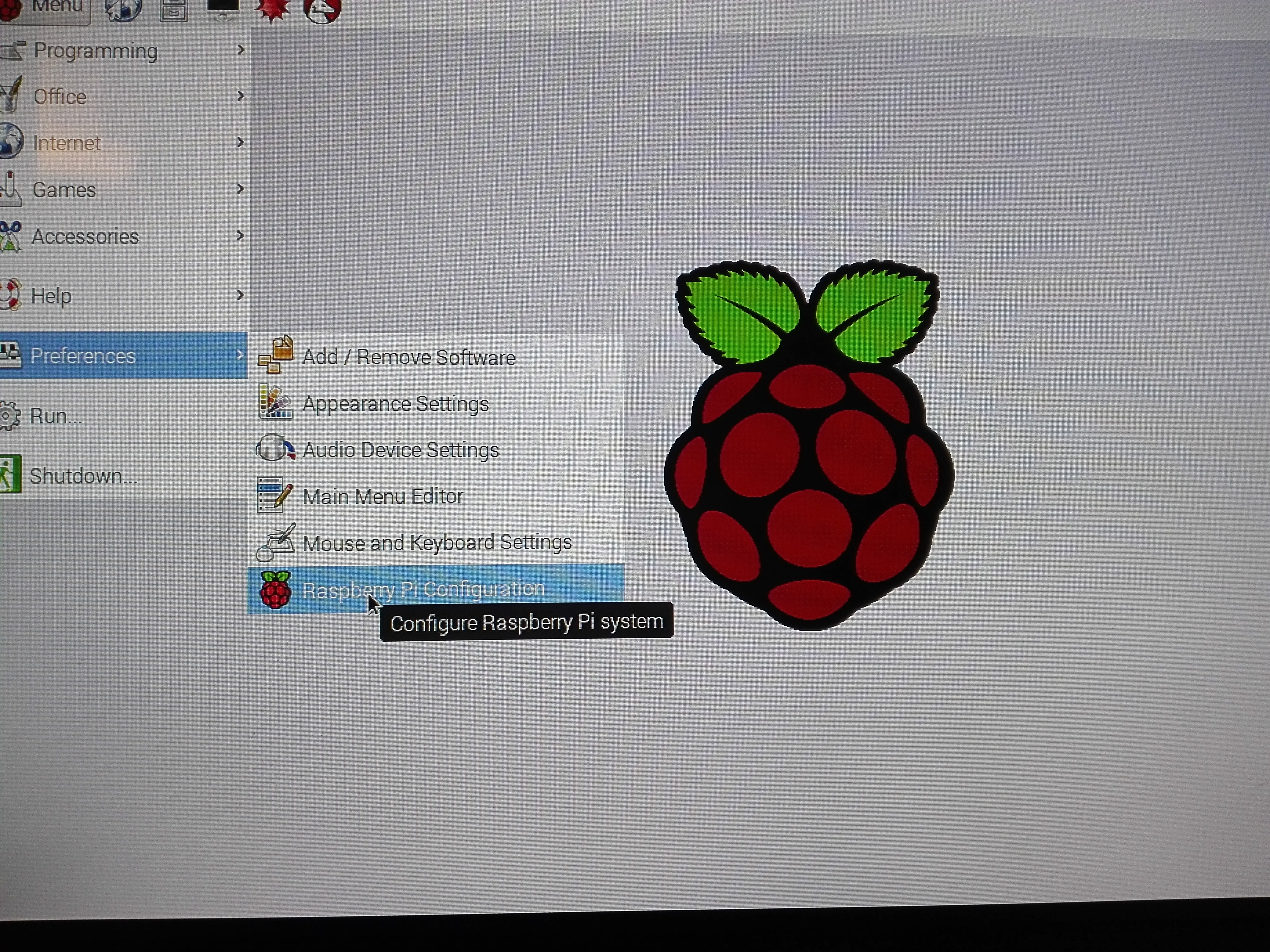Open Mathematica from the red spiky taskbar icon

coord(272,10)
